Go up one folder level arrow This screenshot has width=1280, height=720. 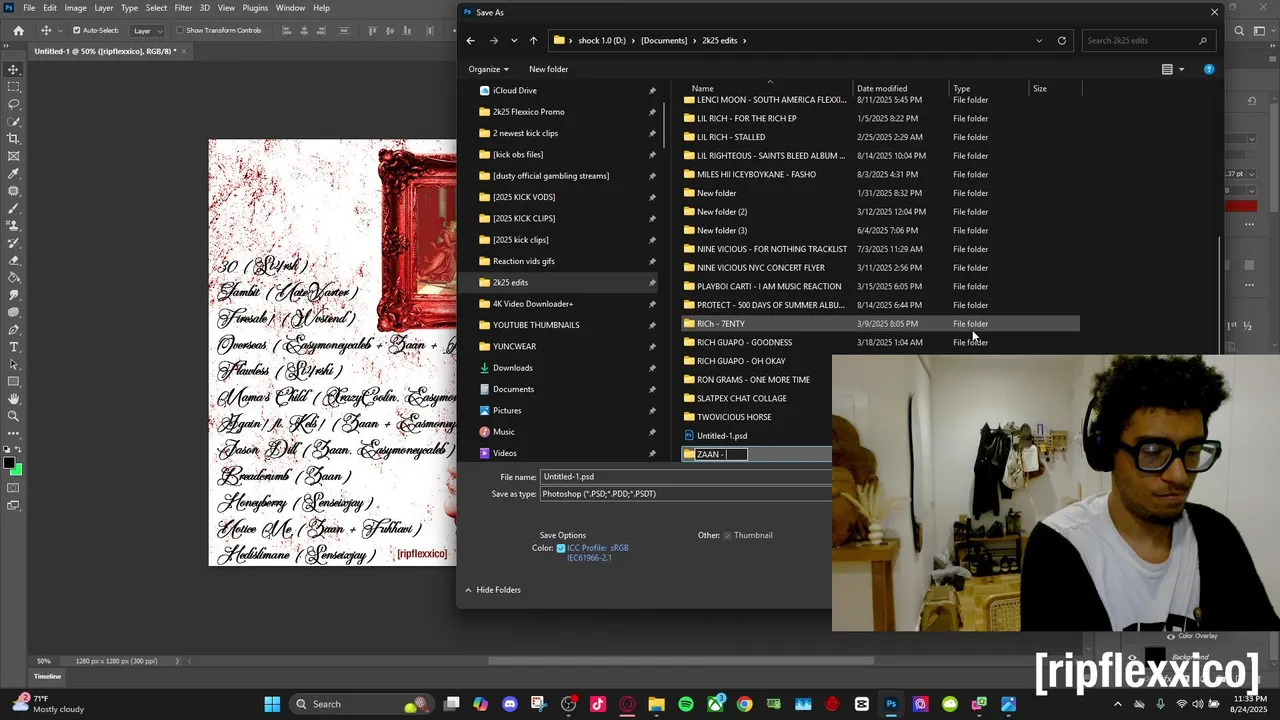click(533, 41)
